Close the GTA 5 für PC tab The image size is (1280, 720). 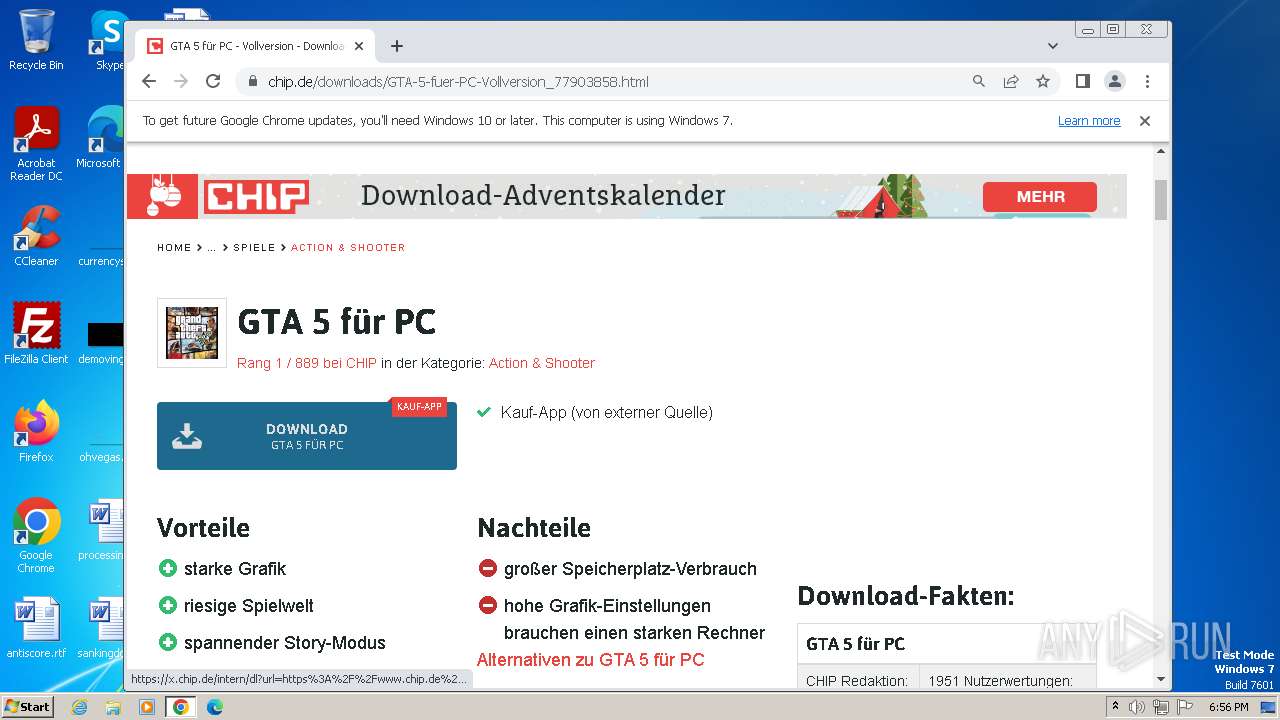coord(359,46)
